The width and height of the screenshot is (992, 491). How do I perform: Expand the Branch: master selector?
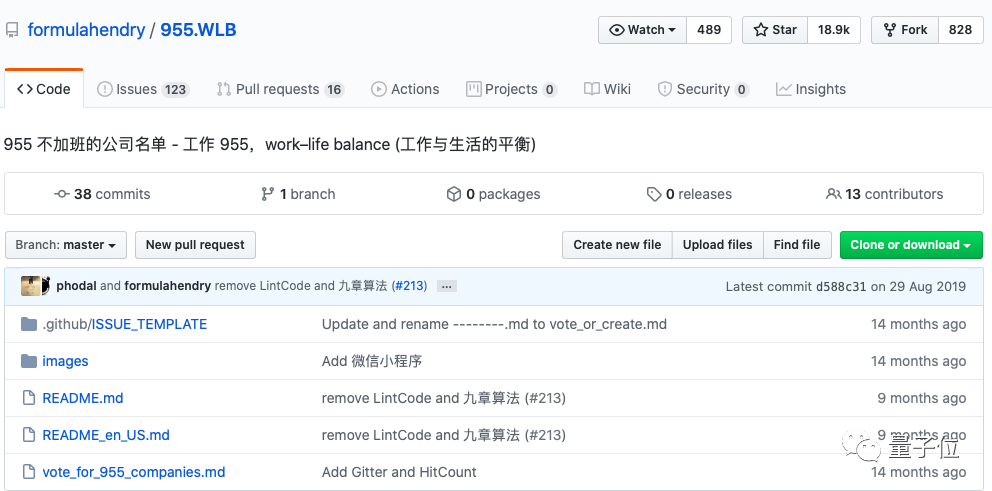[66, 245]
